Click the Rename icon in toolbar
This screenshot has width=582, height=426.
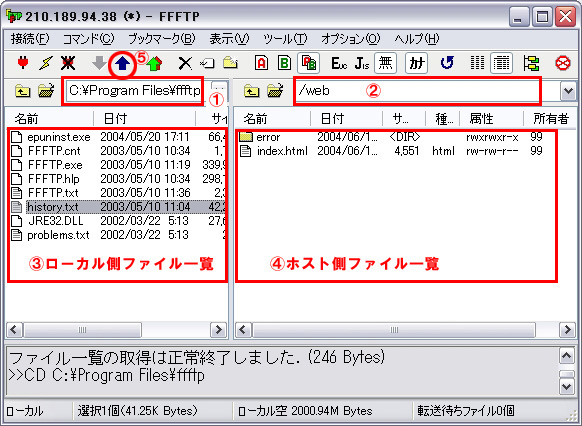207,63
